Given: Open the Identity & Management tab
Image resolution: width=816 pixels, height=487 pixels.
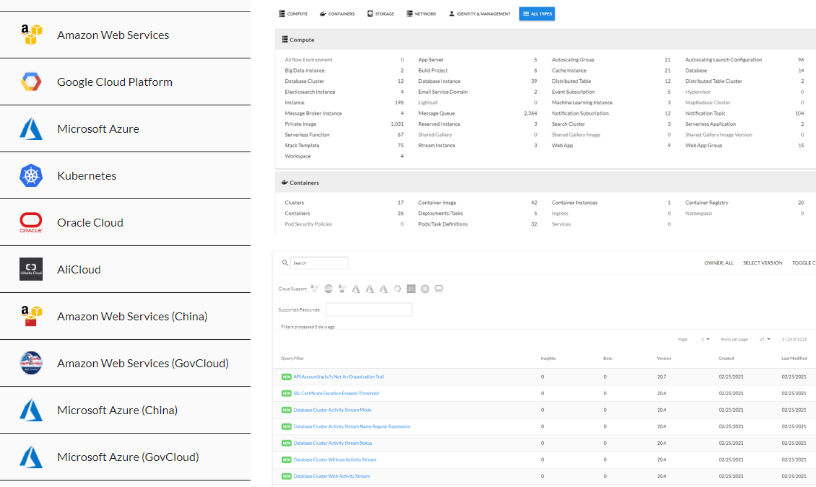Looking at the screenshot, I should pos(479,14).
